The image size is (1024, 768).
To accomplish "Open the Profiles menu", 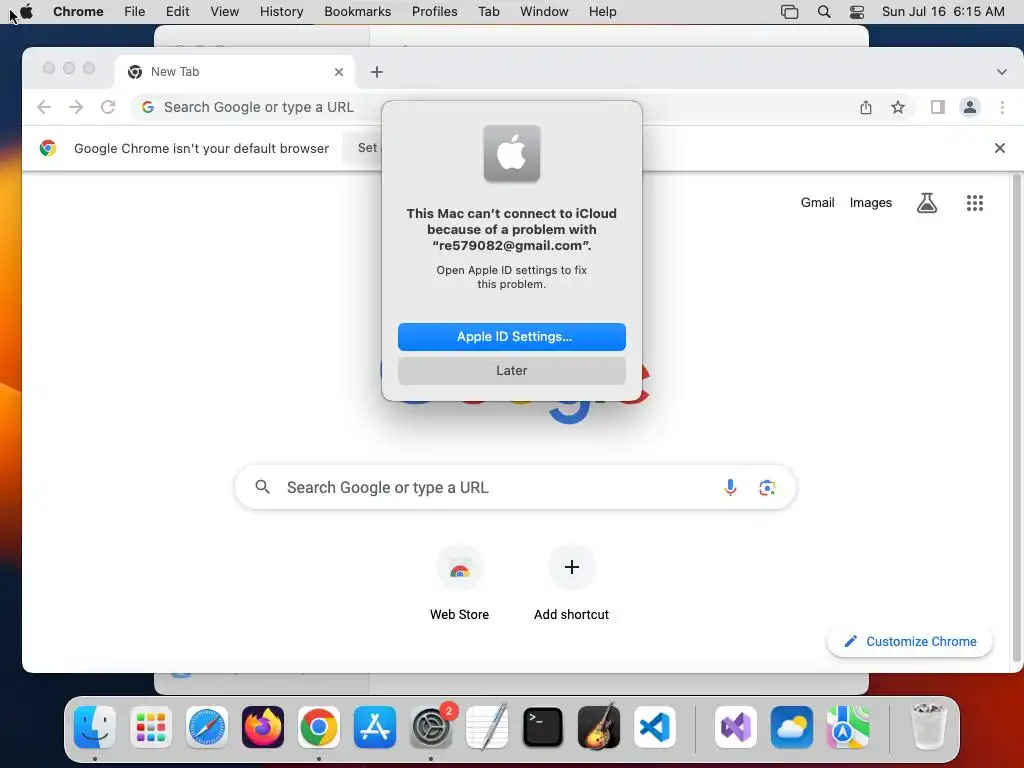I will (x=434, y=11).
